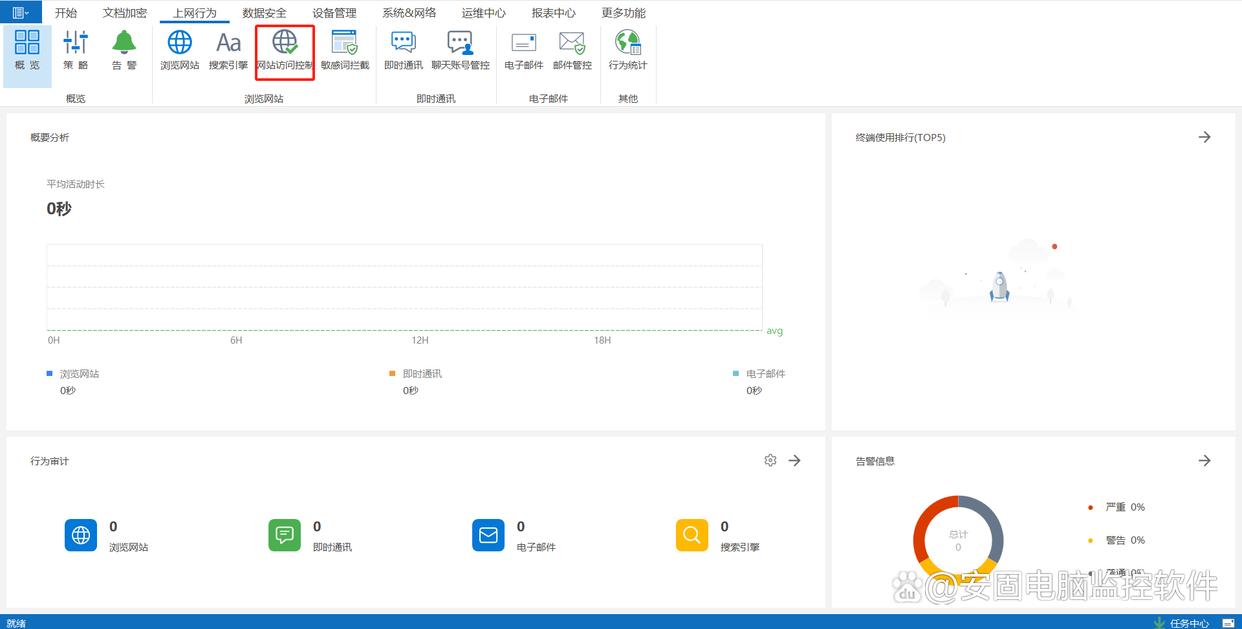The image size is (1242, 629).
Task: Click the 聊天账号管控 icon
Action: point(460,50)
